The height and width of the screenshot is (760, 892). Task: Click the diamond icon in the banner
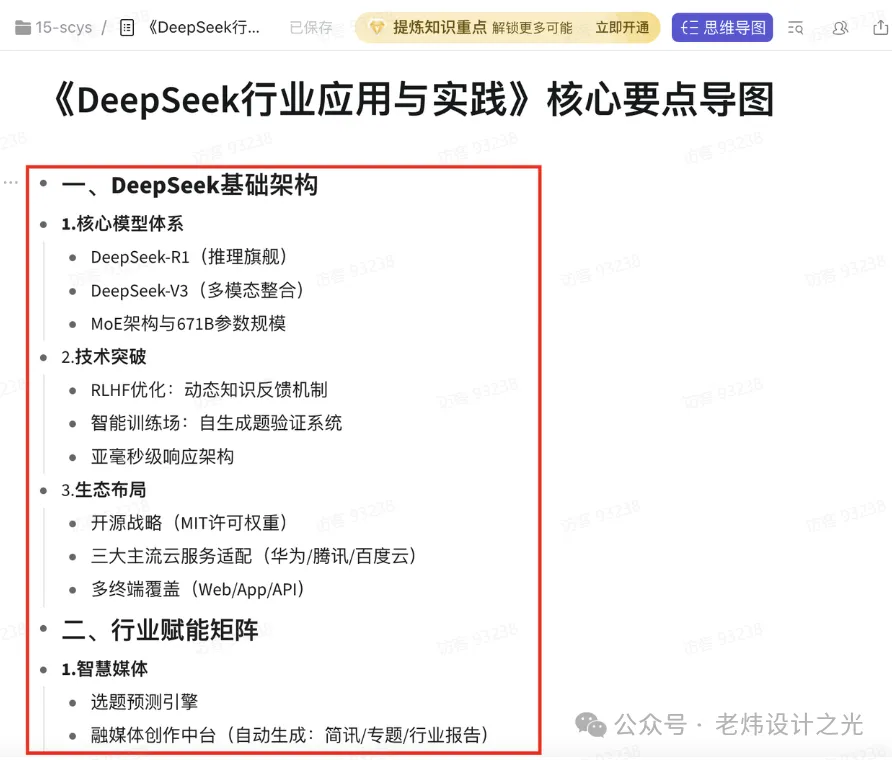[376, 27]
